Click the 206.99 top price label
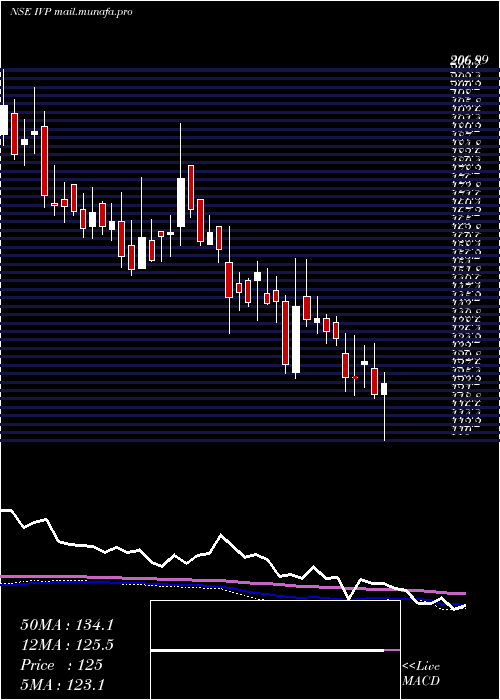Viewport: 500px width, 700px height. (x=469, y=61)
